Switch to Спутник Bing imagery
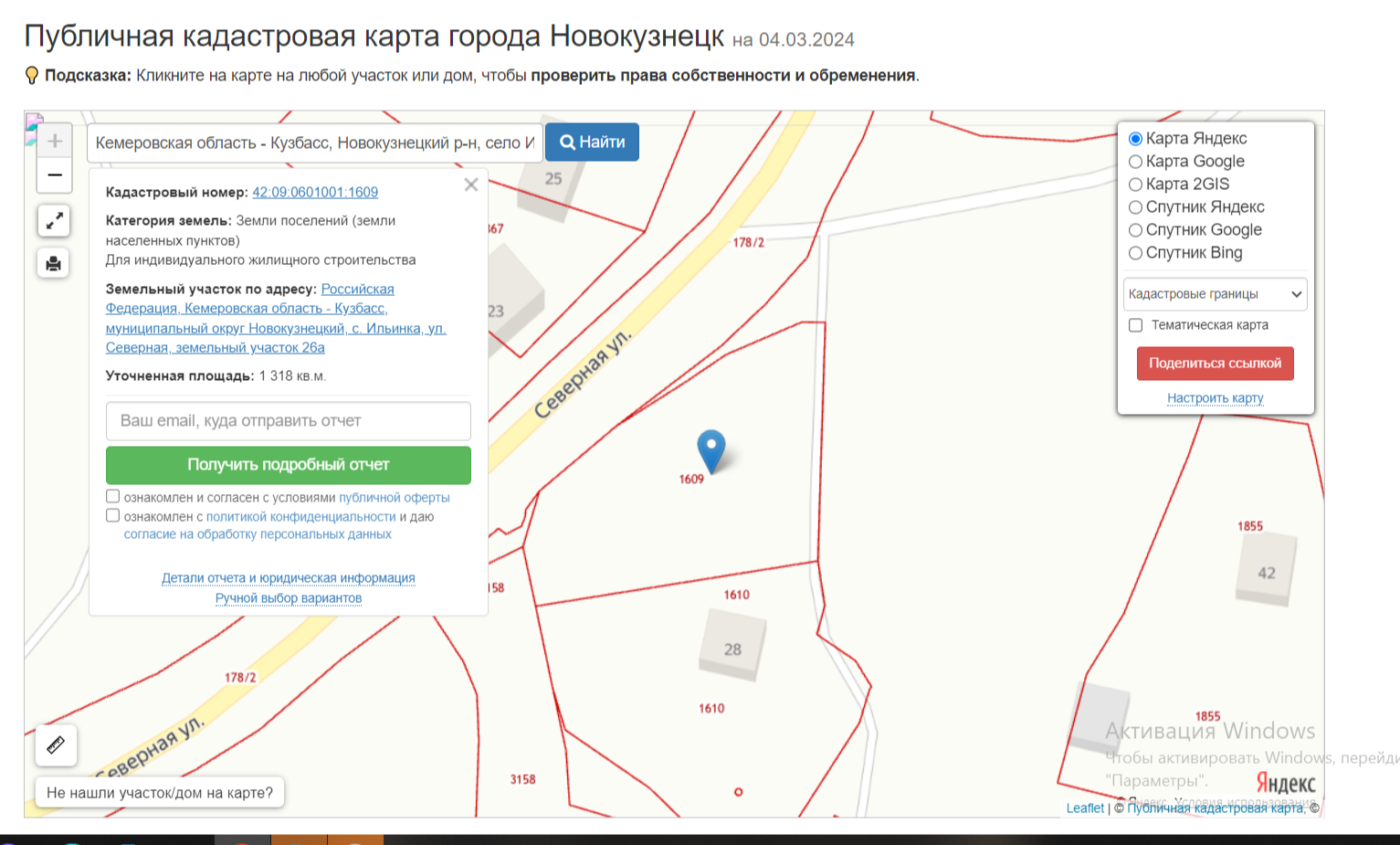This screenshot has width=1400, height=845. (x=1135, y=253)
